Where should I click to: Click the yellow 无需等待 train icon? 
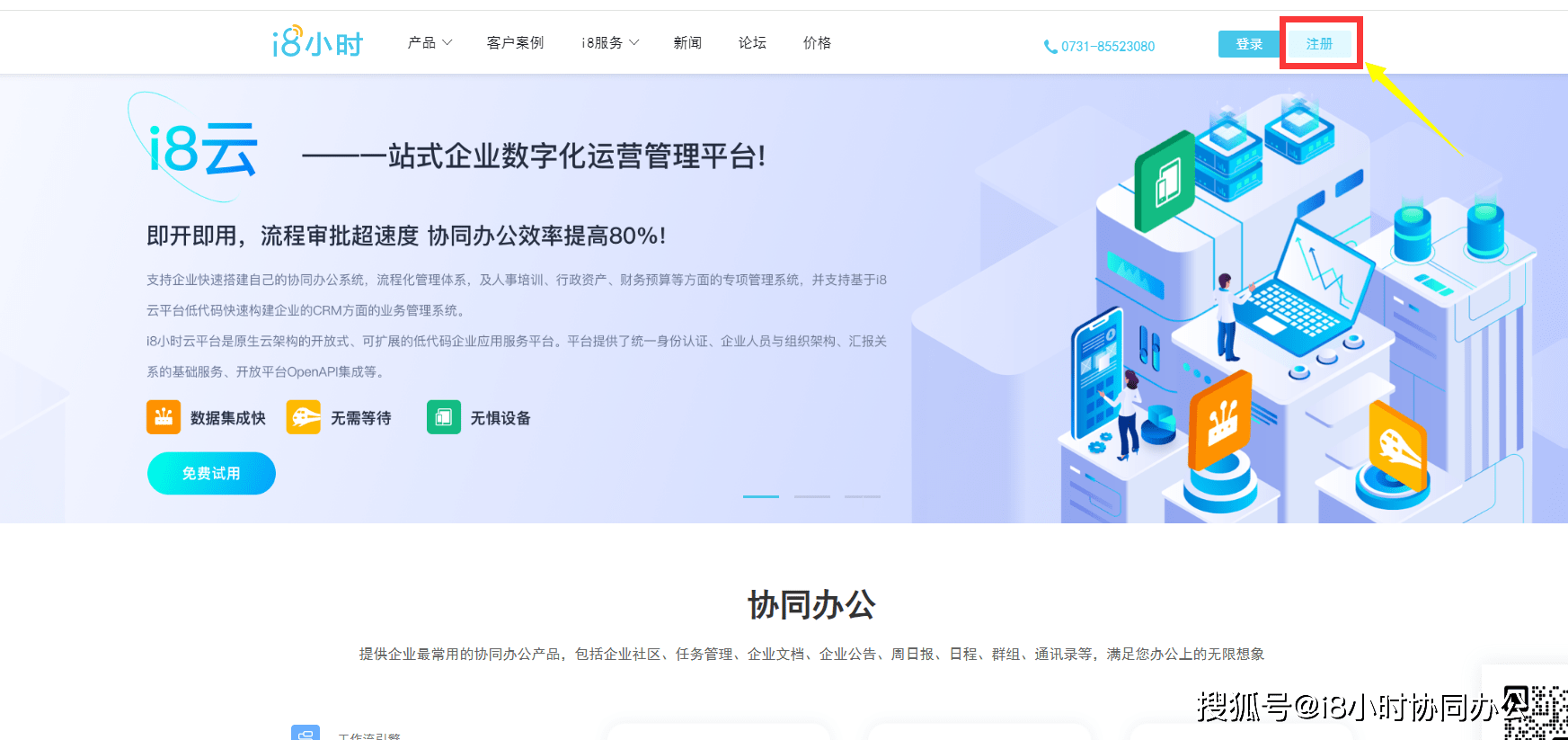point(304,417)
